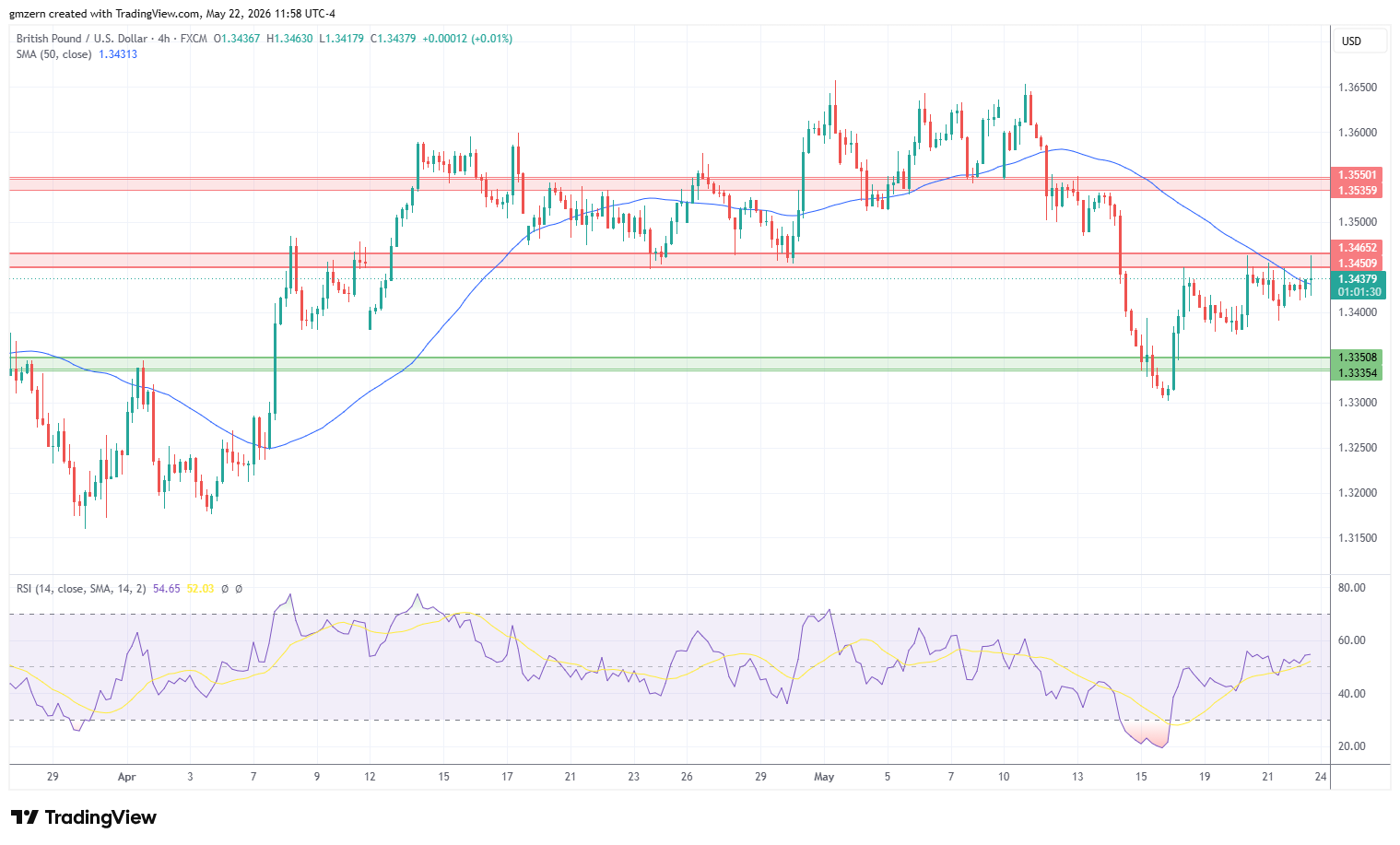This screenshot has height=845, width=1400.
Task: Select the 1.35359 resistance price label
Action: pos(1358,191)
